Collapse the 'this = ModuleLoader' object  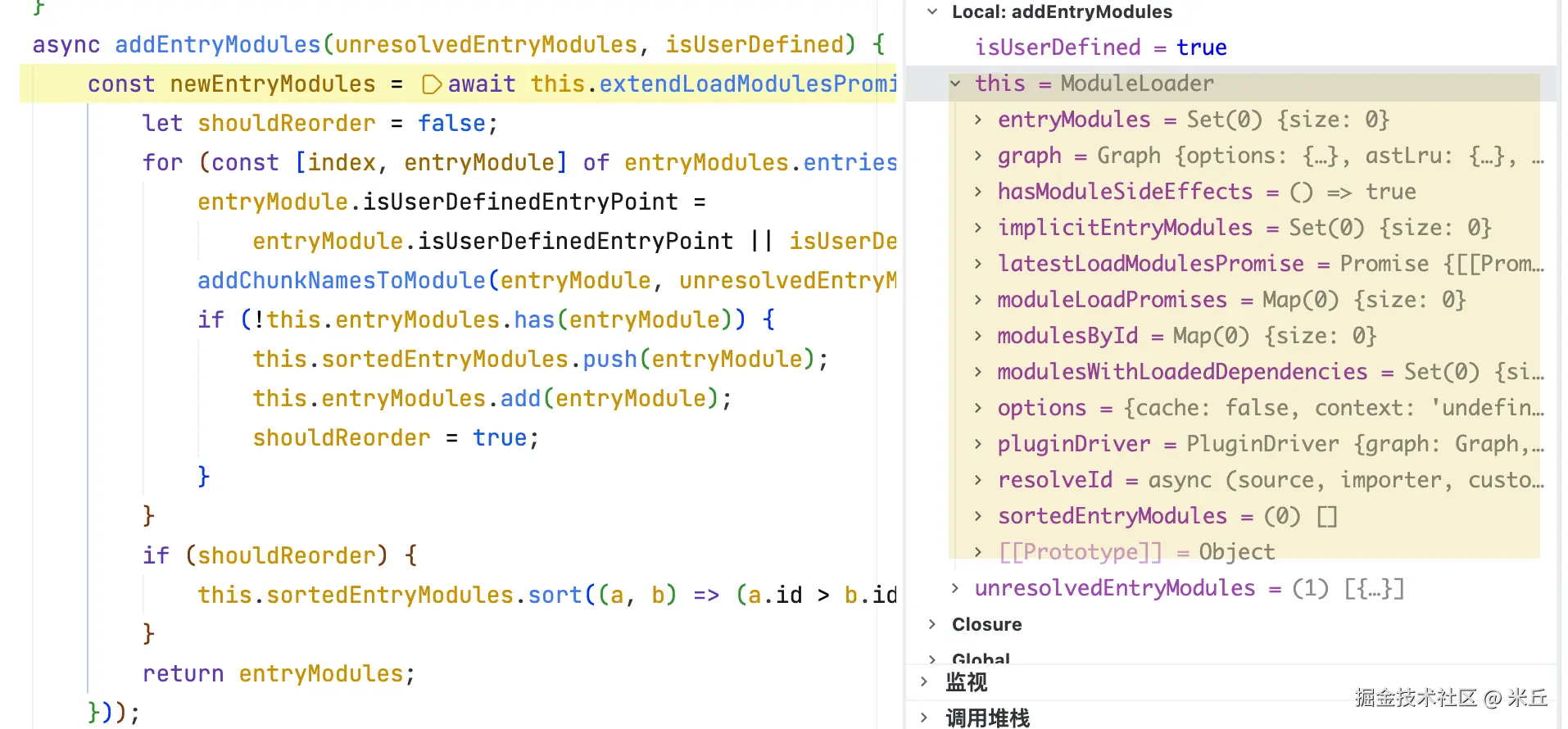[955, 84]
